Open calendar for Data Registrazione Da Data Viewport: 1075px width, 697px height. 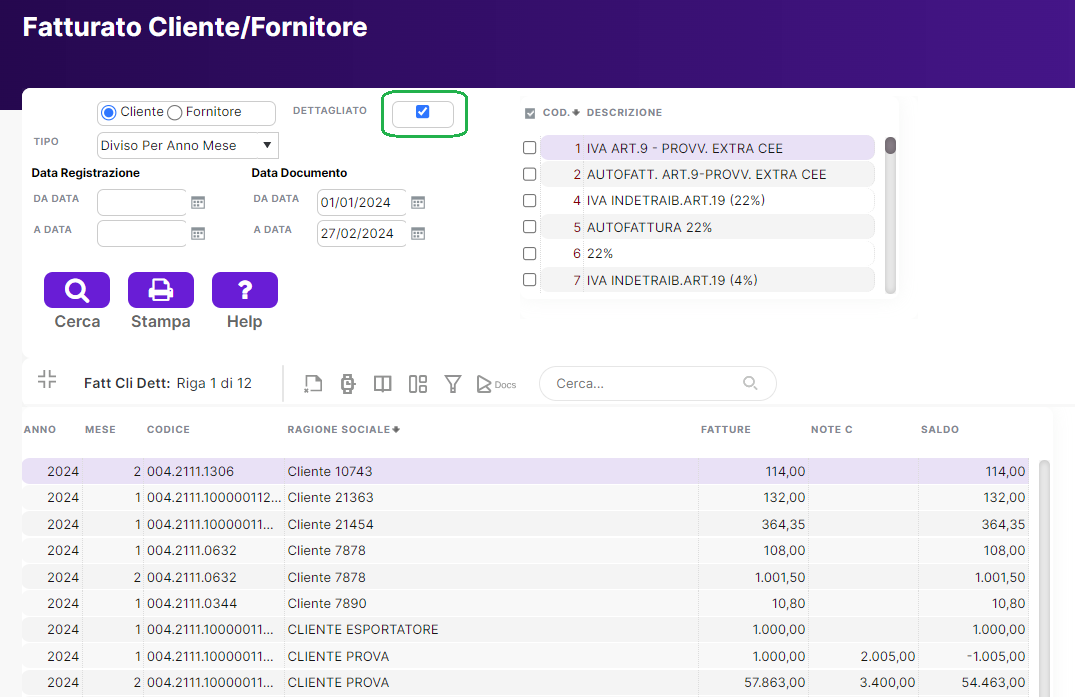[198, 203]
